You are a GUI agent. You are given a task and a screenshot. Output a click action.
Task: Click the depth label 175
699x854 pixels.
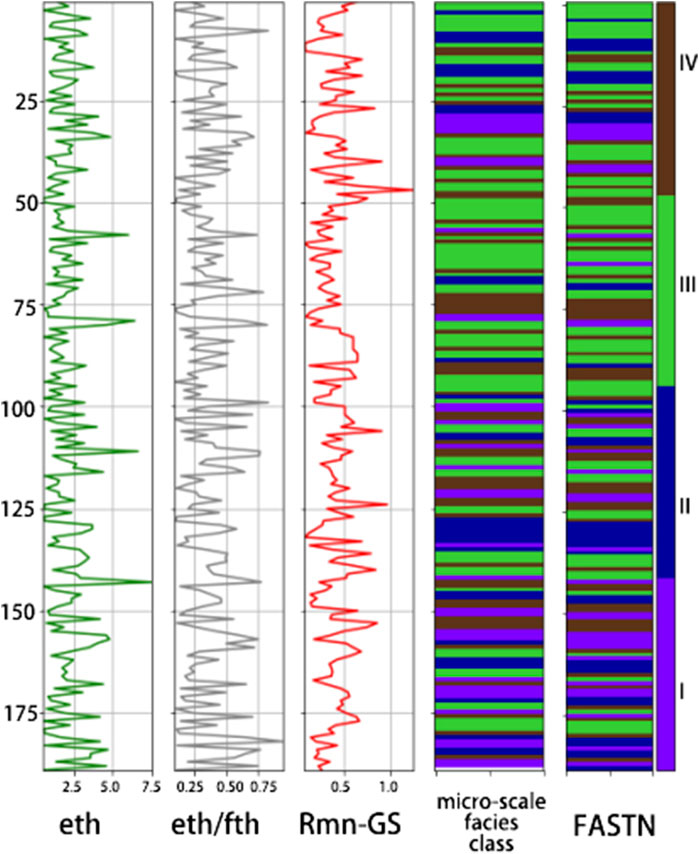(20, 713)
